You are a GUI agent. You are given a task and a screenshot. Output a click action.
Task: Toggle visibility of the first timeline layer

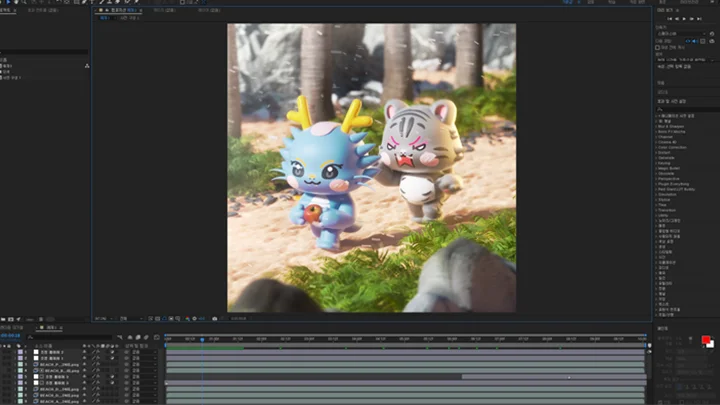point(5,352)
